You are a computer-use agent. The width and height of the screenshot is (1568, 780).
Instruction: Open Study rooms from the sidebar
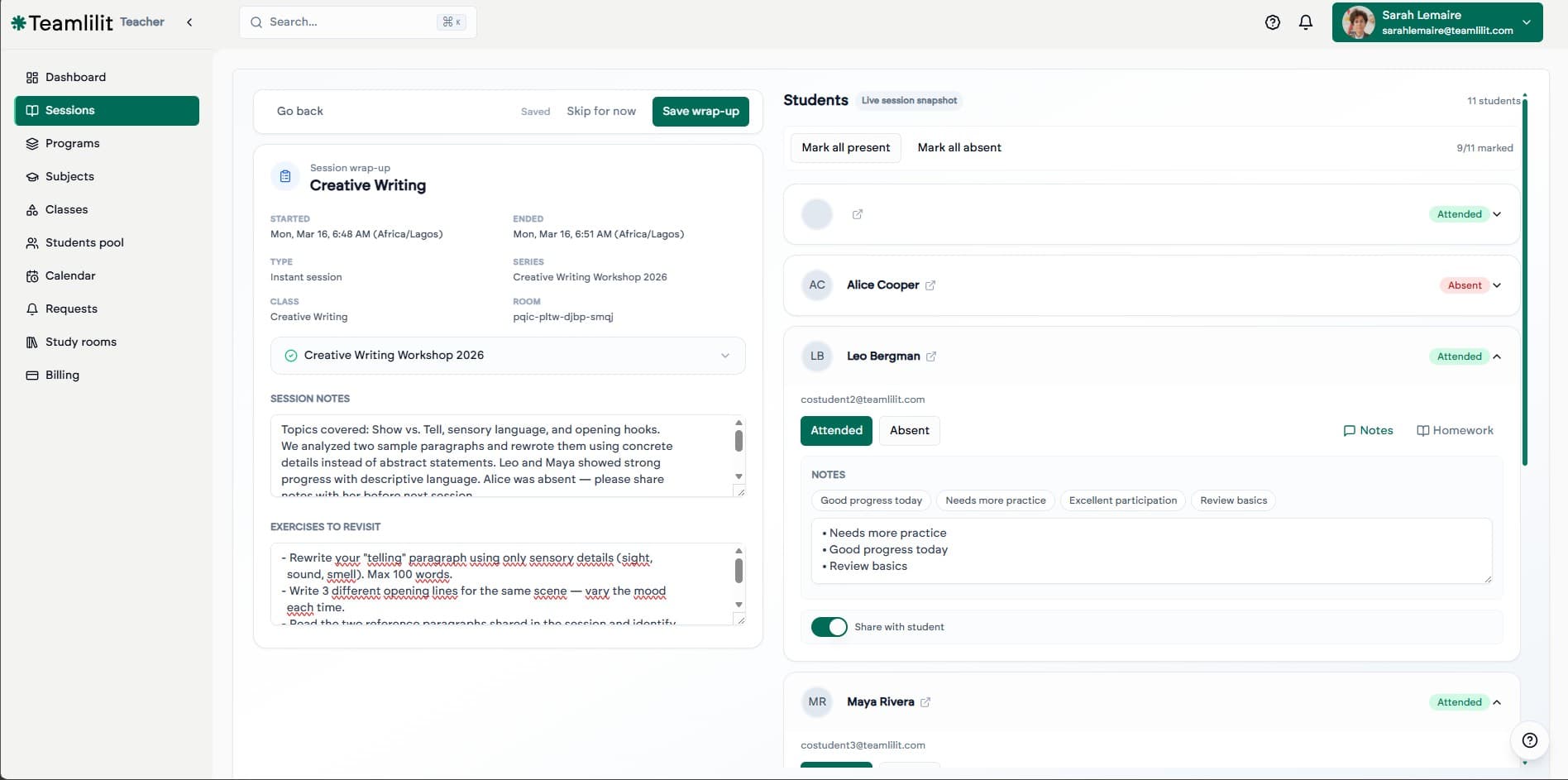(80, 342)
